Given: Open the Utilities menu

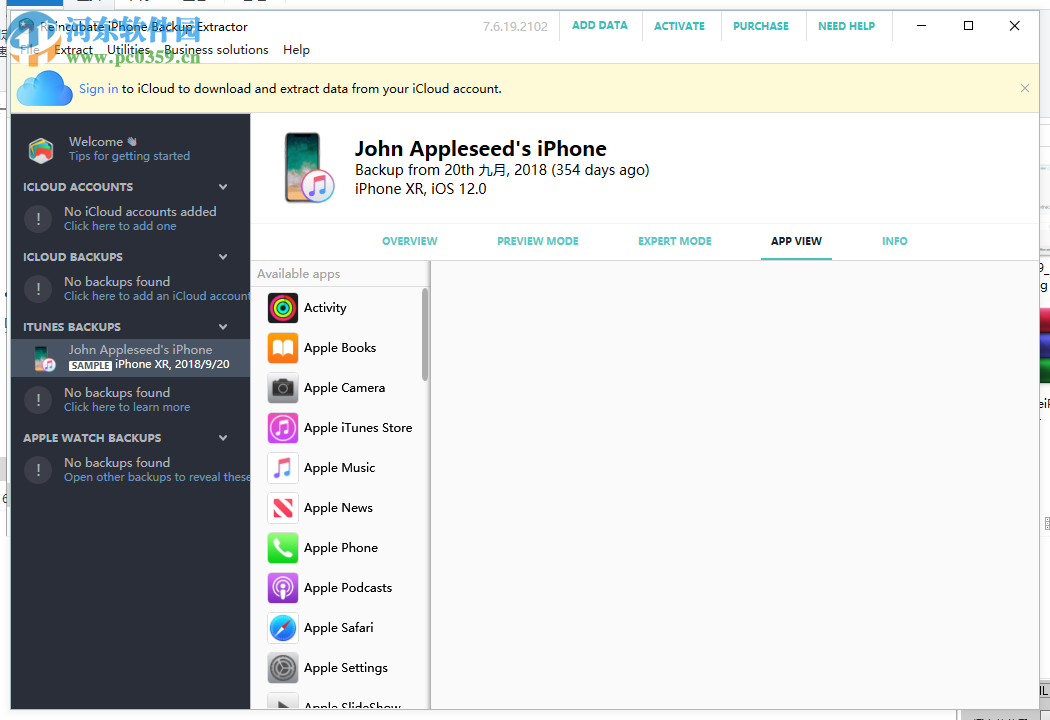Looking at the screenshot, I should [x=128, y=49].
